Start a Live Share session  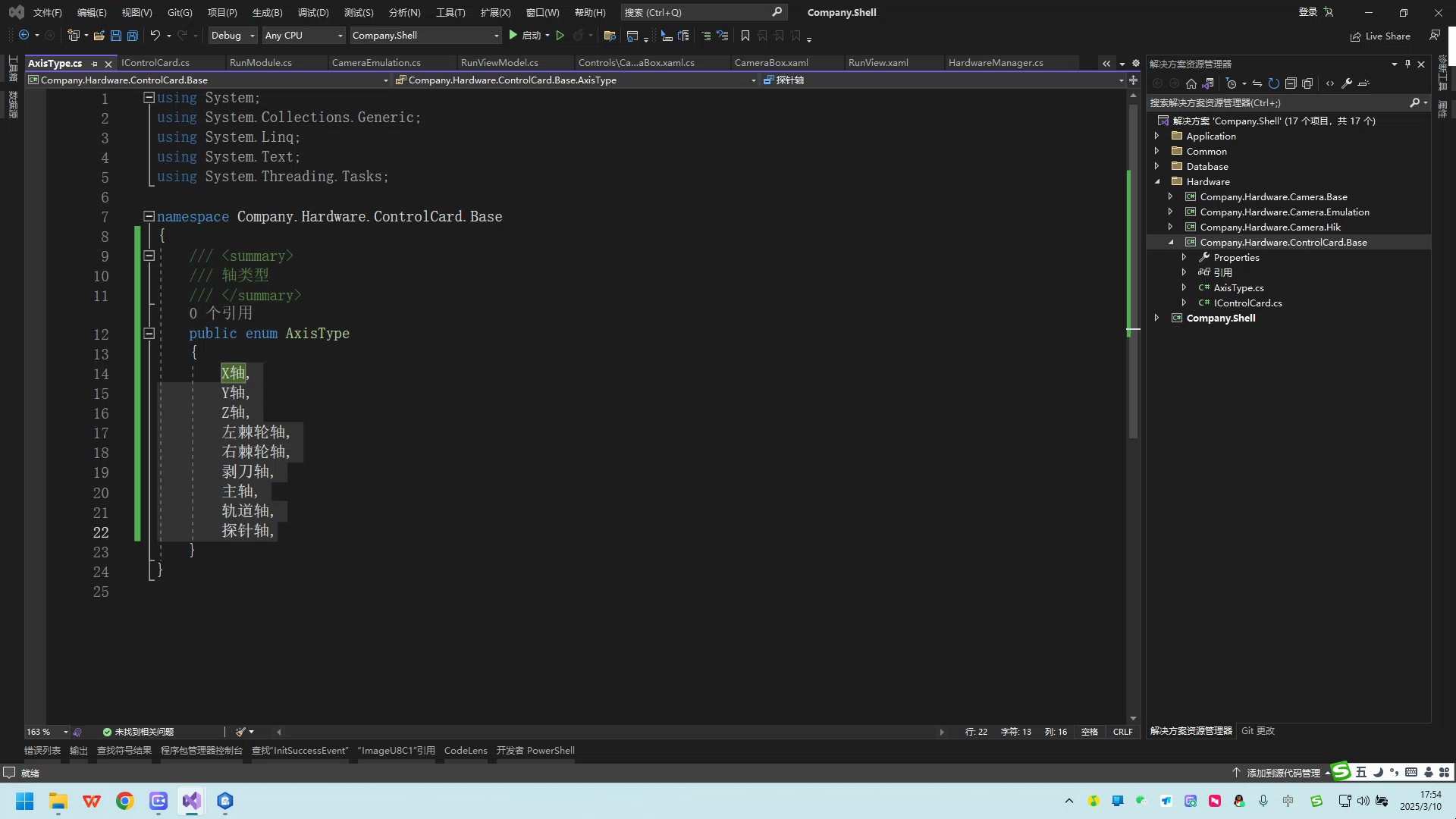pos(1380,36)
